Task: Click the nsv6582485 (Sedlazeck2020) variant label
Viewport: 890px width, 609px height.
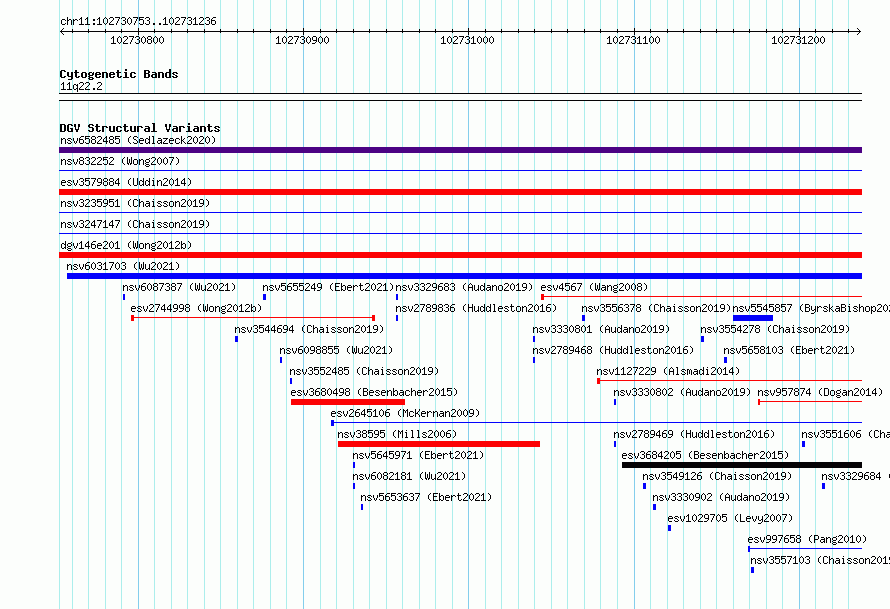Action: pos(138,140)
